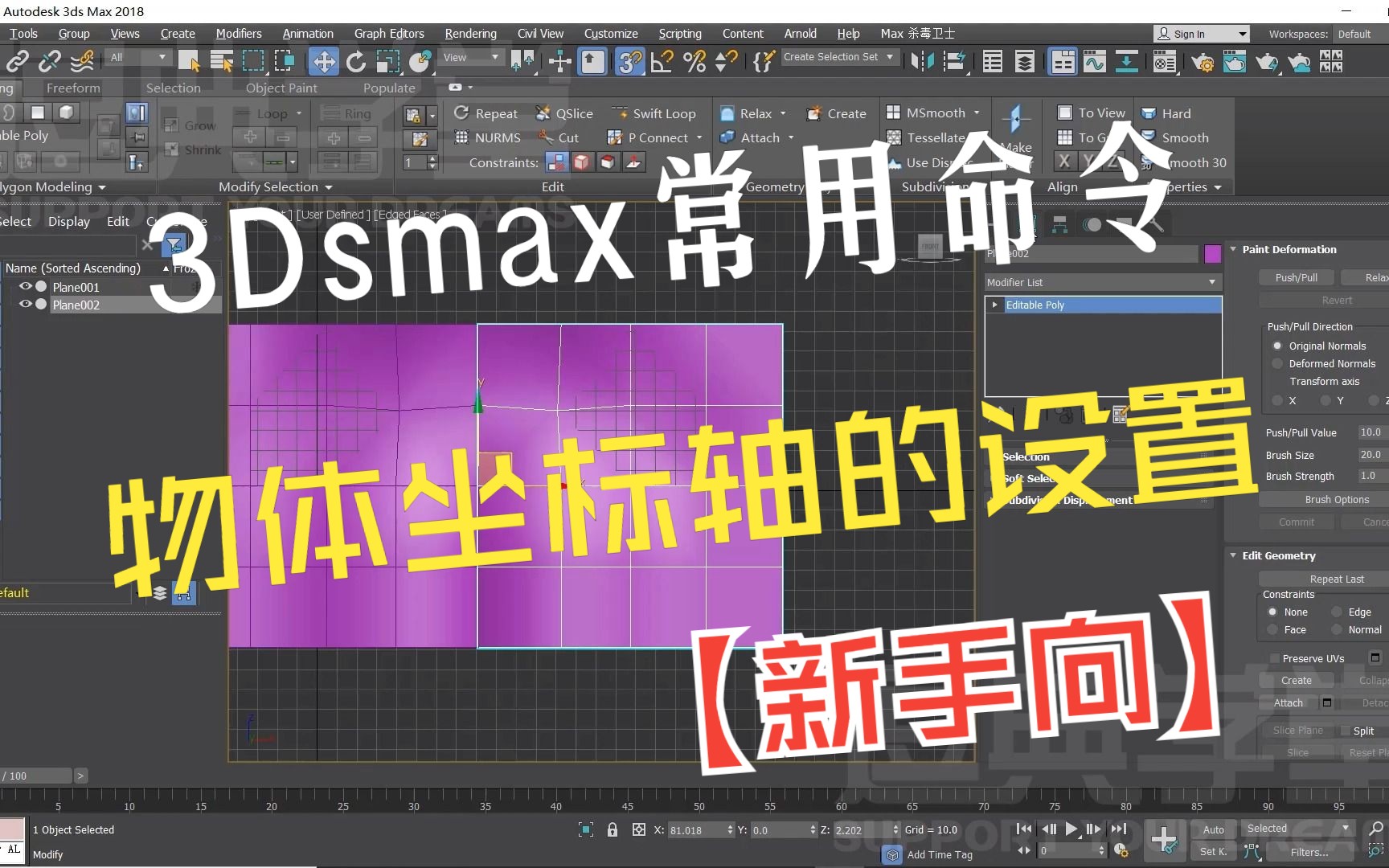Click the object color swatch
This screenshot has height=868, width=1389.
coord(1213,254)
